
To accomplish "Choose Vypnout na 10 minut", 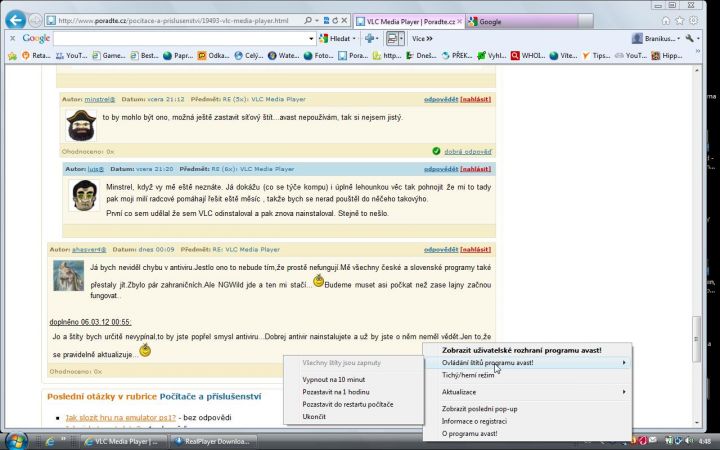I will 334,379.
